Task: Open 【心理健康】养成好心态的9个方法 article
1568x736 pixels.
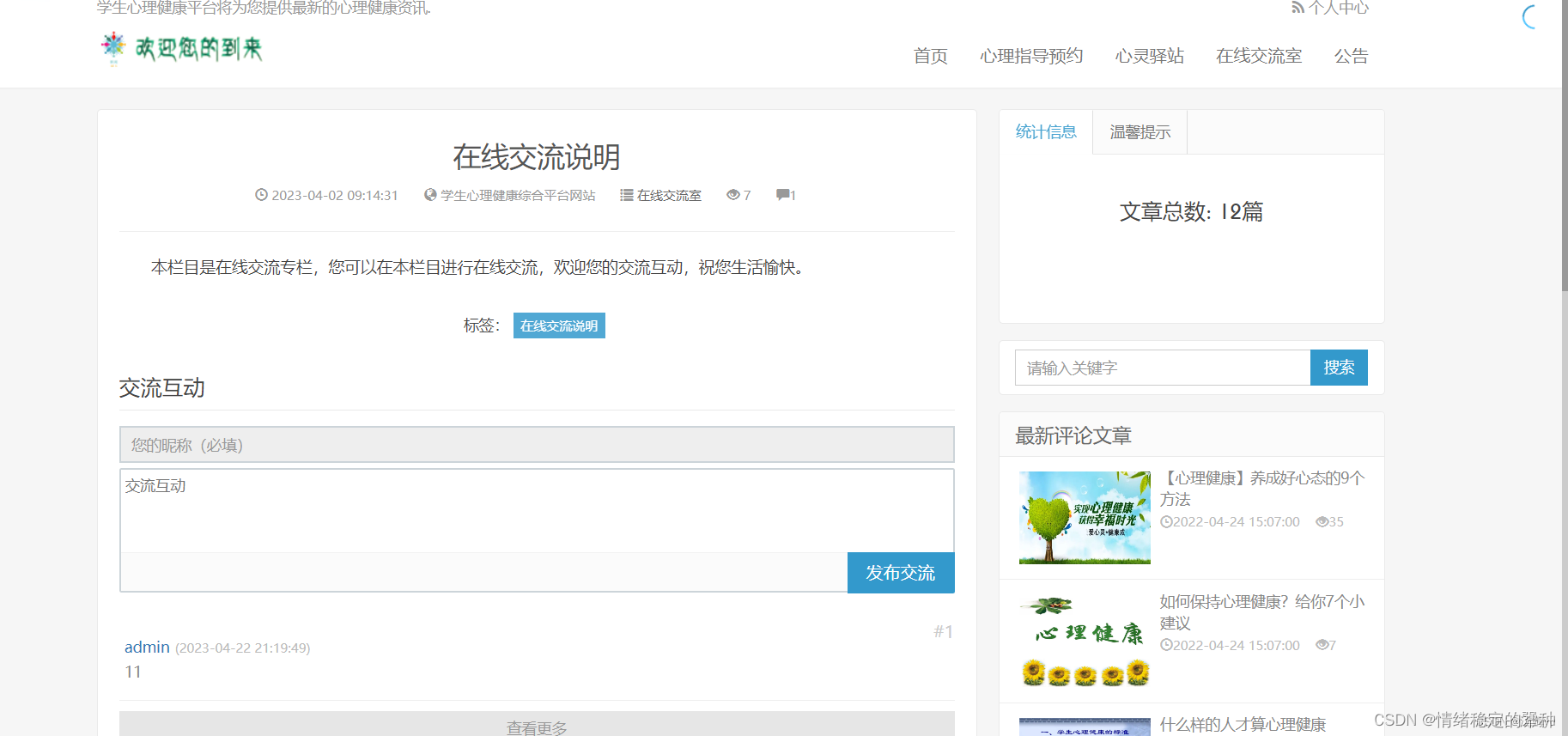Action: pos(1262,489)
